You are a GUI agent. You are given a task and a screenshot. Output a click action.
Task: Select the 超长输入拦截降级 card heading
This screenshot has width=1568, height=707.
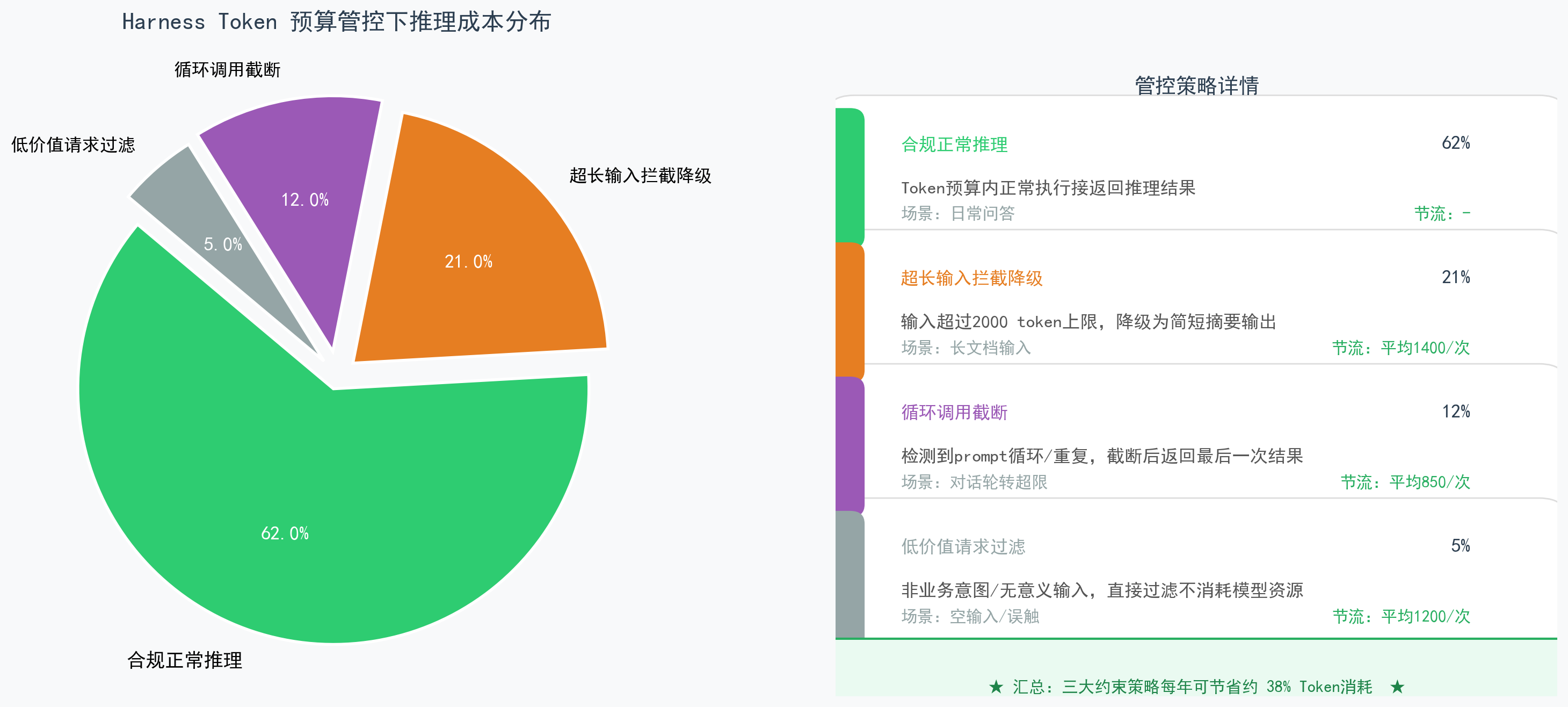point(971,278)
